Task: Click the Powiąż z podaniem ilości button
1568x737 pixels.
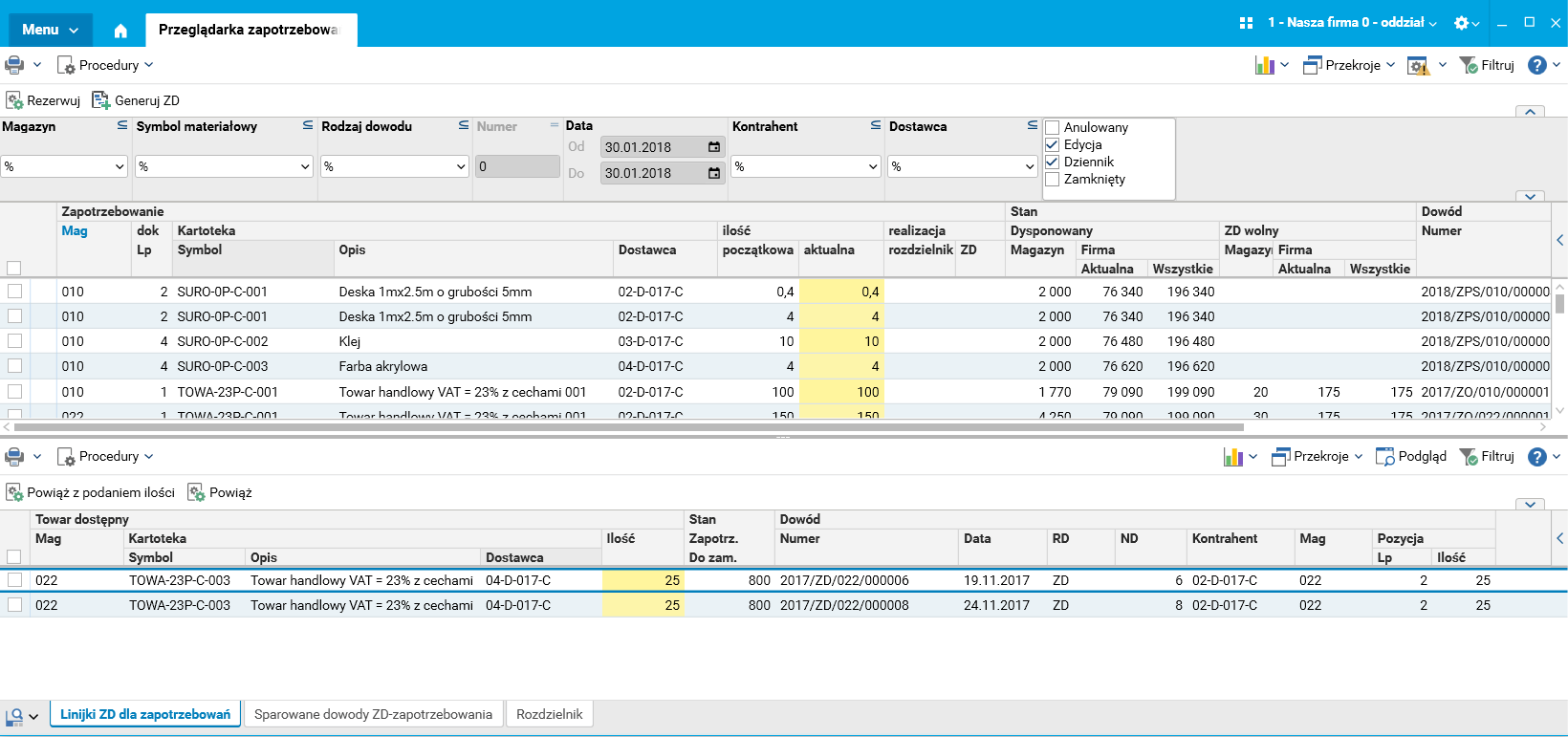Action: [91, 493]
